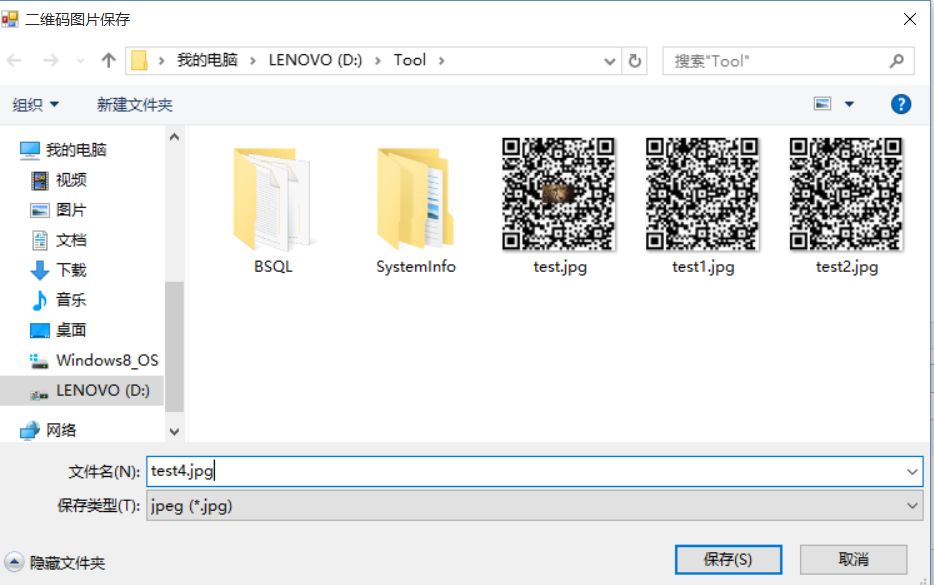Close the 二维码图片保存 dialog
Viewport: 934px width, 585px height.
(x=910, y=19)
